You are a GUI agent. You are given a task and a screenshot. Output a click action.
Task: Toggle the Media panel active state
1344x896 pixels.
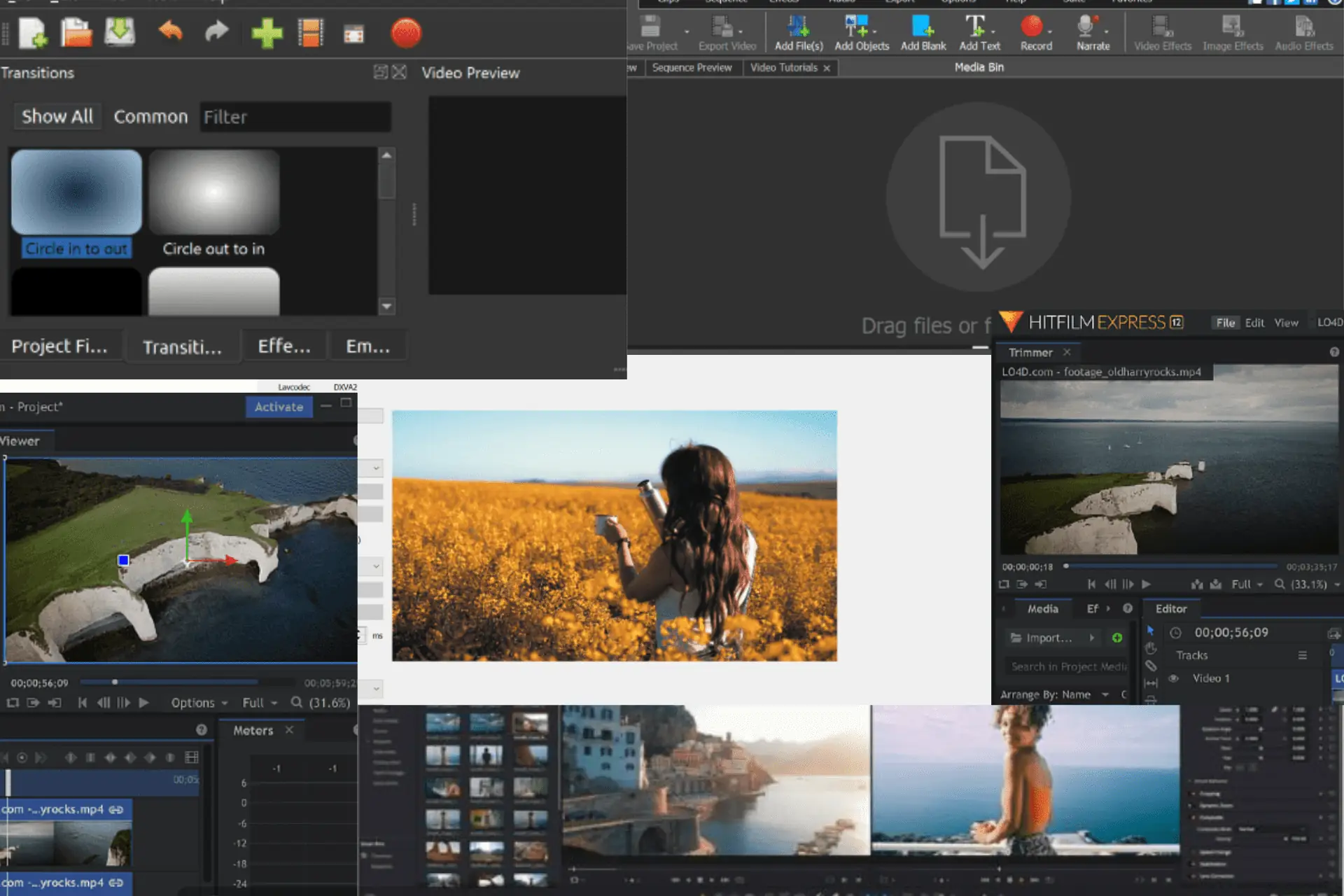click(x=1042, y=607)
